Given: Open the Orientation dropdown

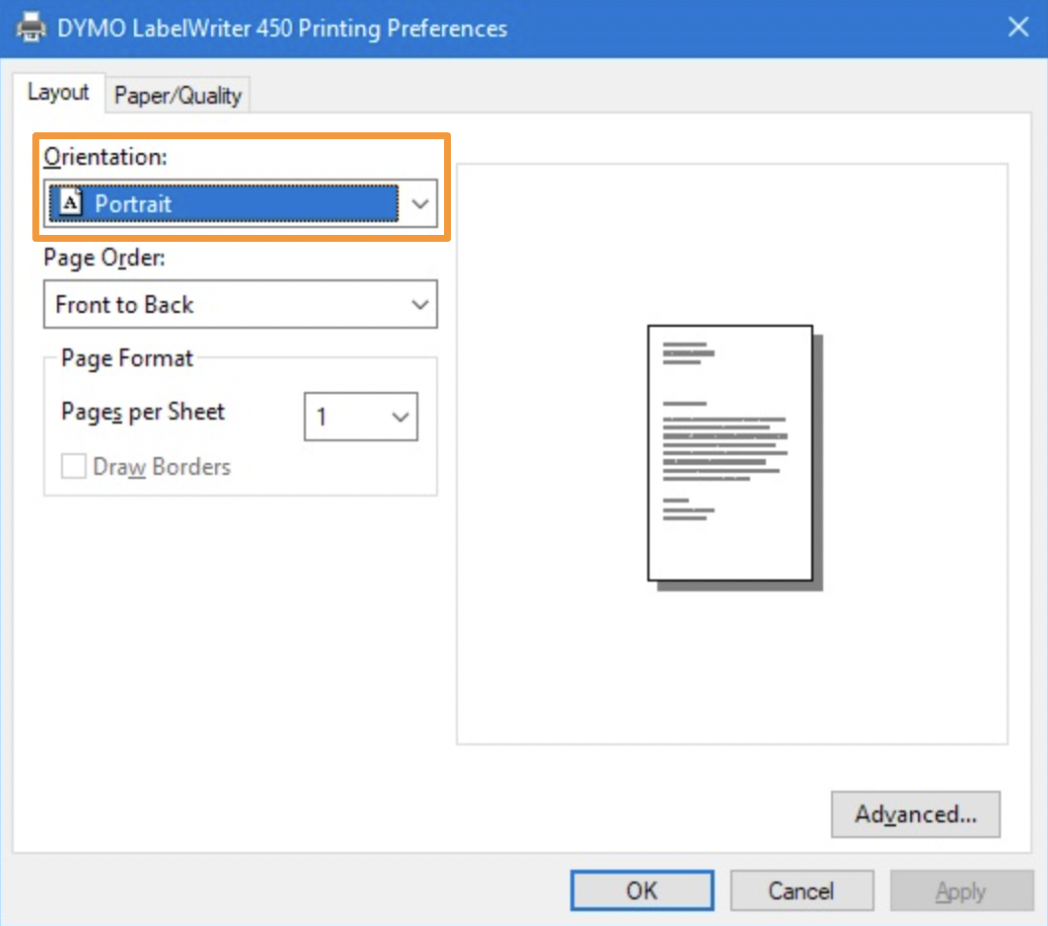Looking at the screenshot, I should click(241, 203).
